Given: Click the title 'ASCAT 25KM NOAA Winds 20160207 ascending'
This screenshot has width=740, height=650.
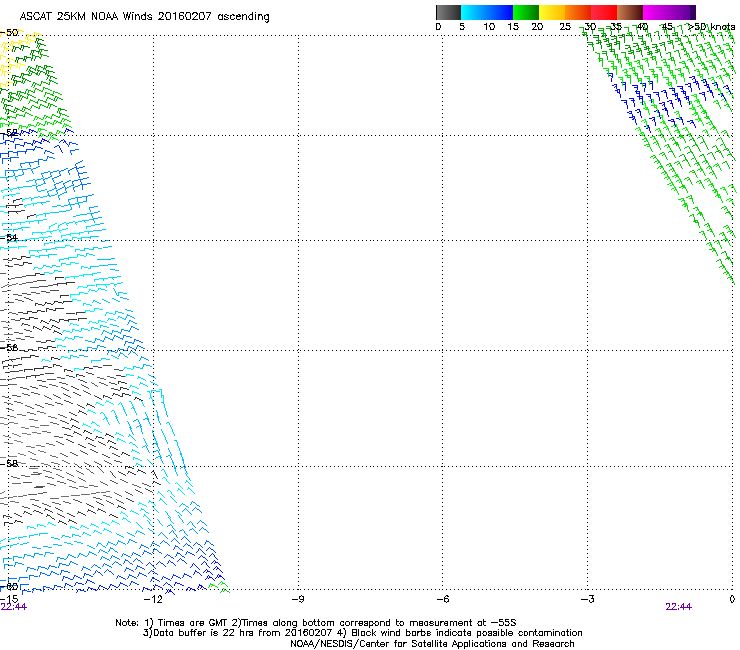Looking at the screenshot, I should tap(144, 17).
